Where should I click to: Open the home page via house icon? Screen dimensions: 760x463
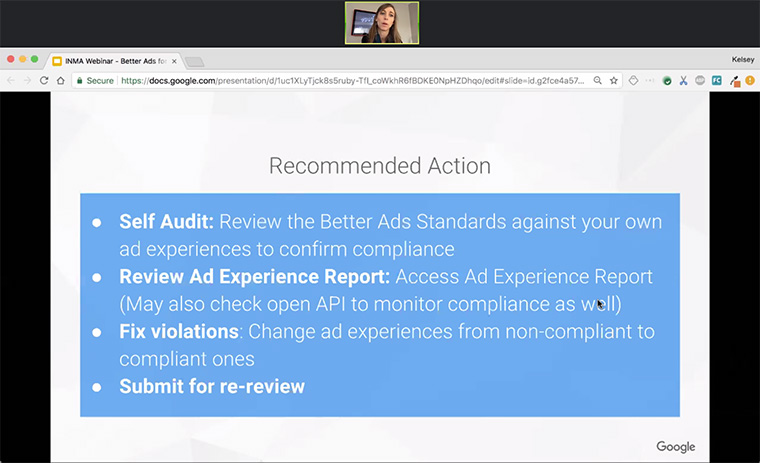click(61, 80)
